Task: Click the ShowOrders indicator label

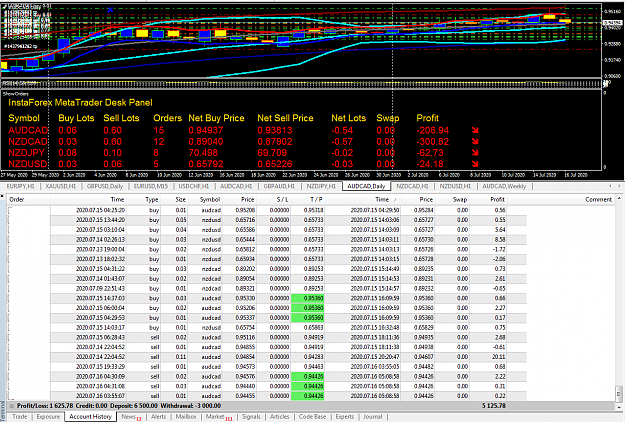Action: (x=16, y=94)
